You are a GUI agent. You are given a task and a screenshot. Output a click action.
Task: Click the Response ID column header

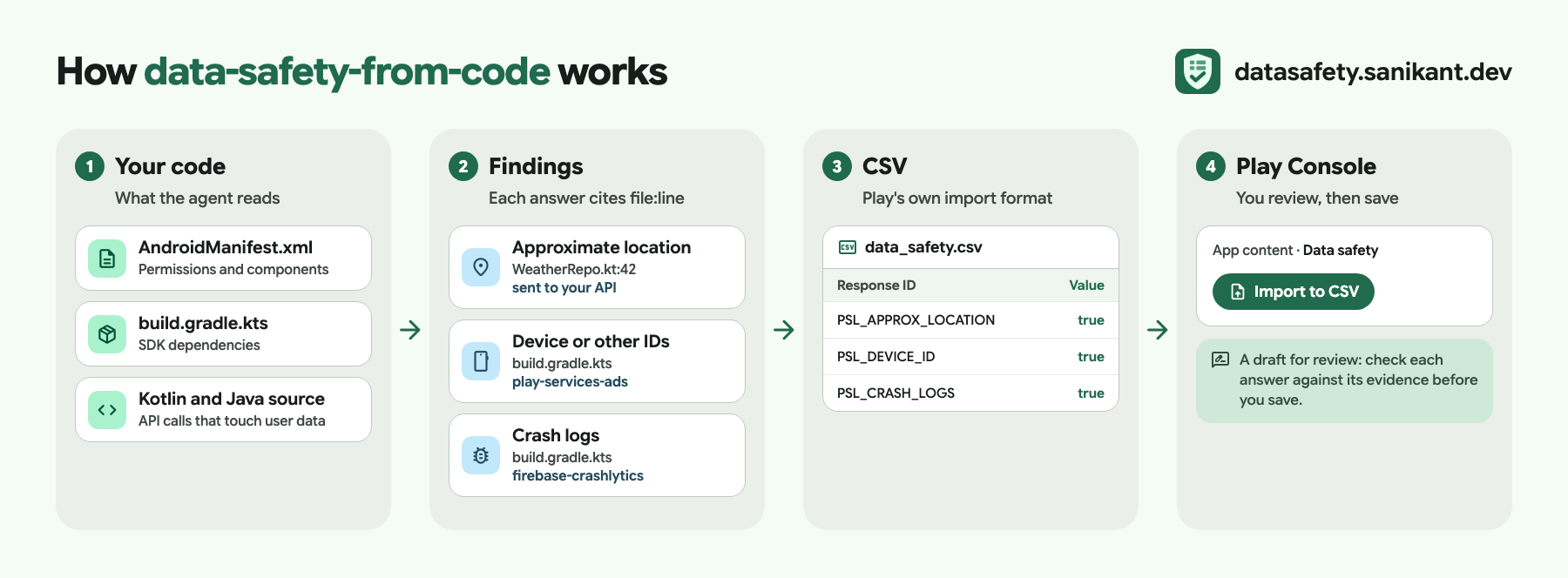pyautogui.click(x=876, y=286)
